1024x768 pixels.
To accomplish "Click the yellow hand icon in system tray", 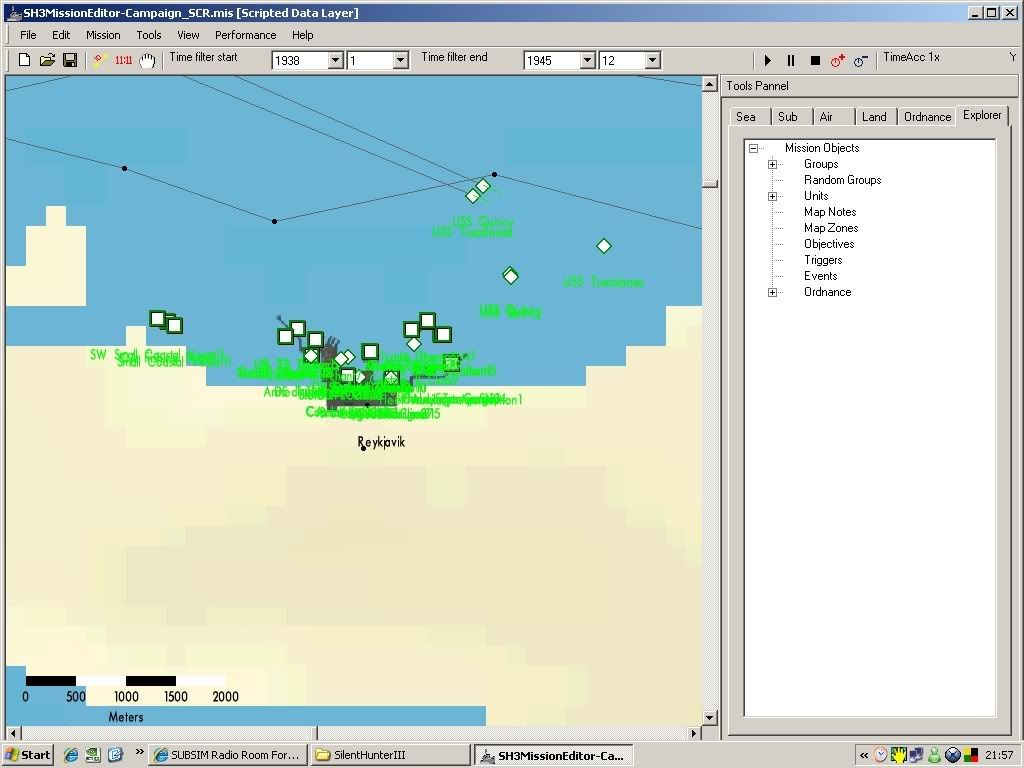I will click(x=899, y=755).
